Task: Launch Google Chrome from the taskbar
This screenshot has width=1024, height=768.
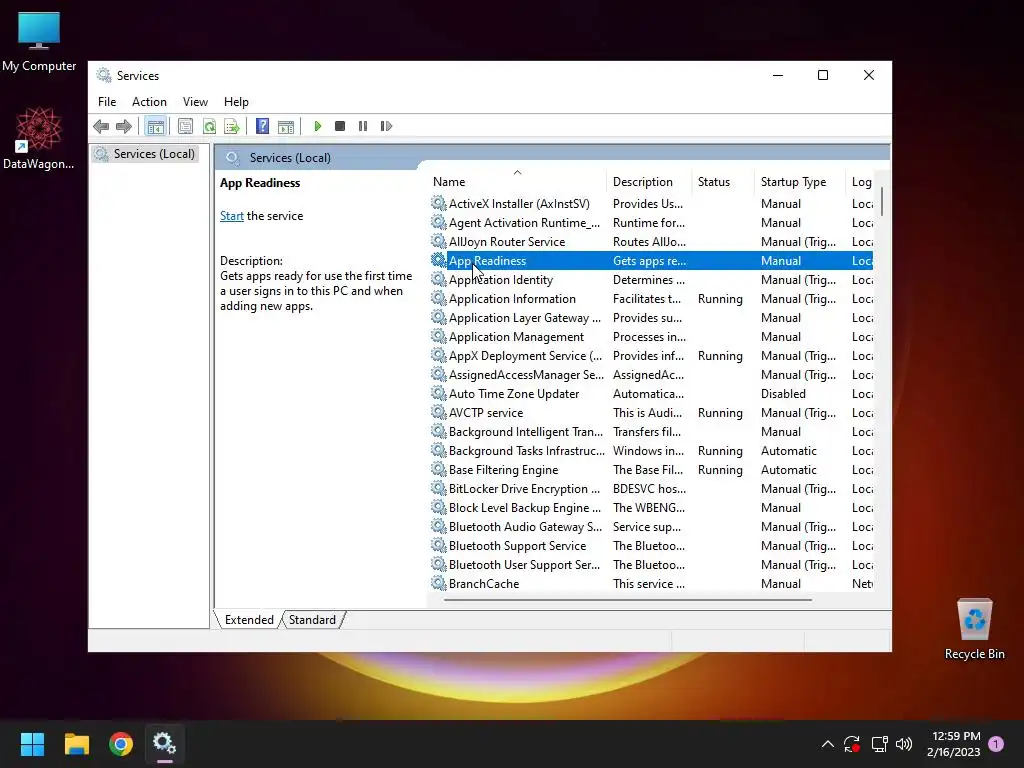Action: 121,744
